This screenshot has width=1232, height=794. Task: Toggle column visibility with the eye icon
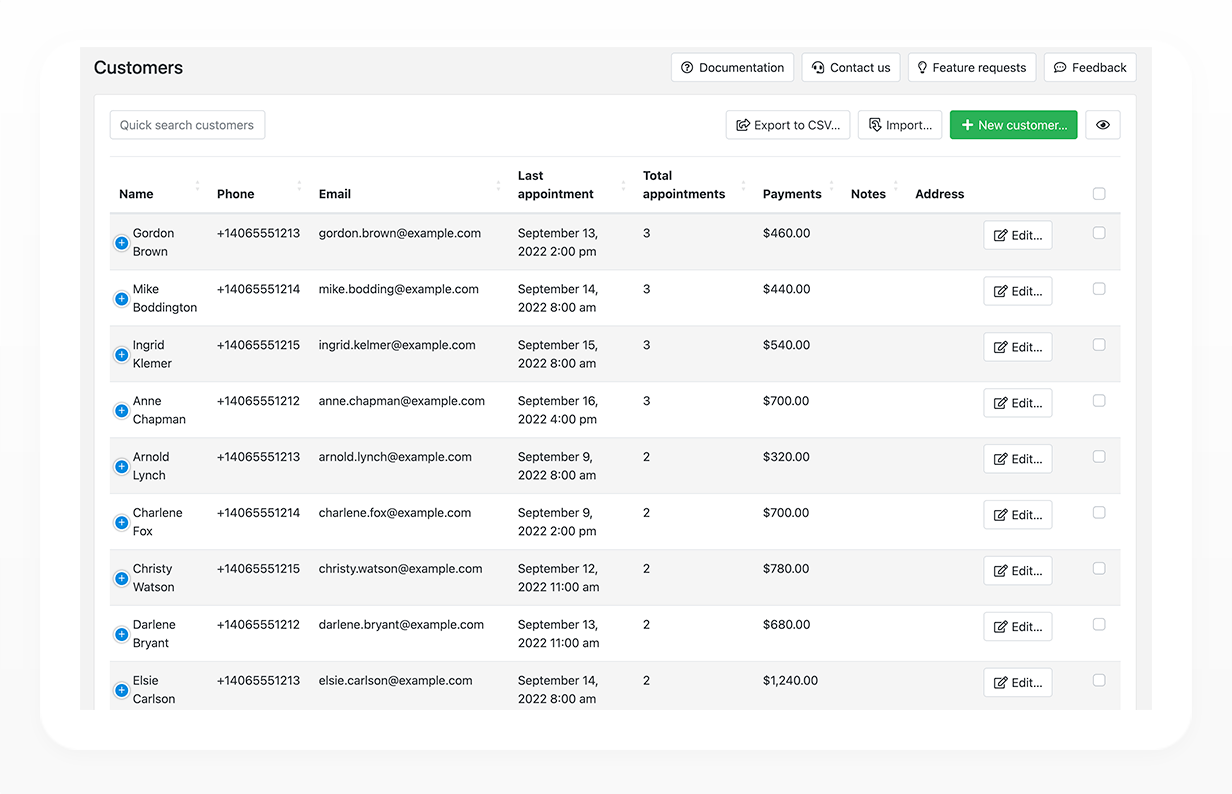click(x=1103, y=125)
